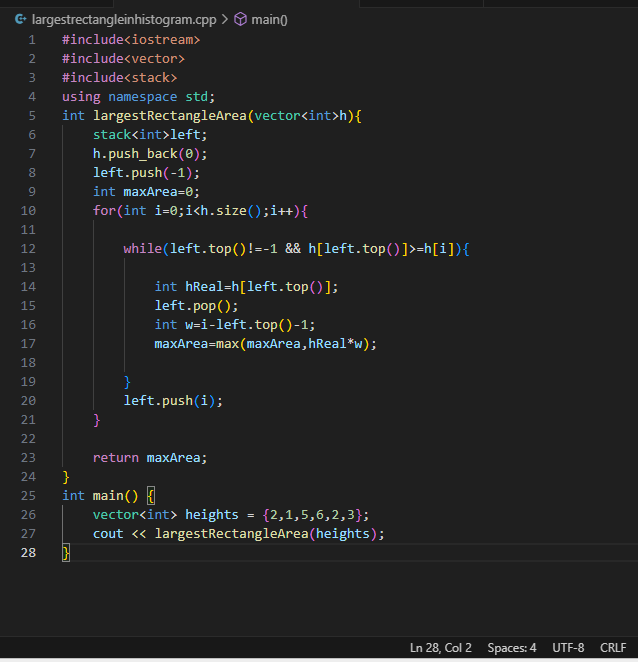Click on #include<stack> text
Screen dimensions: 638x662
coord(119,78)
